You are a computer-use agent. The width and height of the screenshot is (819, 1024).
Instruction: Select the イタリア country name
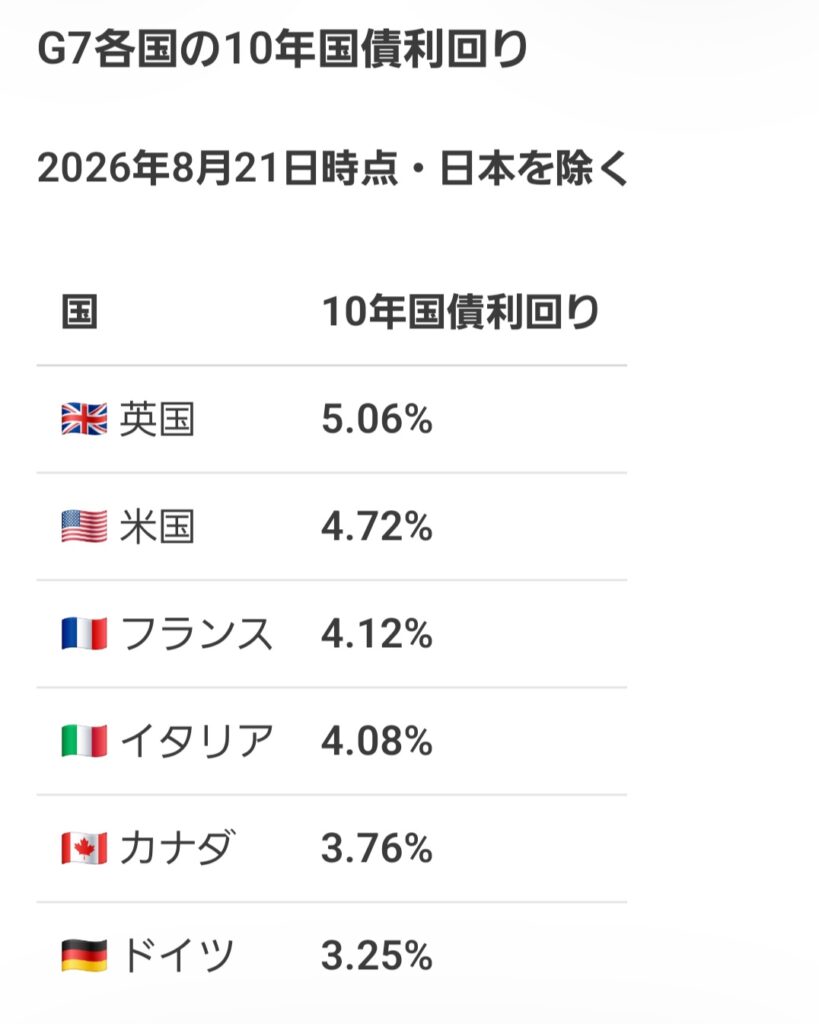coord(197,741)
